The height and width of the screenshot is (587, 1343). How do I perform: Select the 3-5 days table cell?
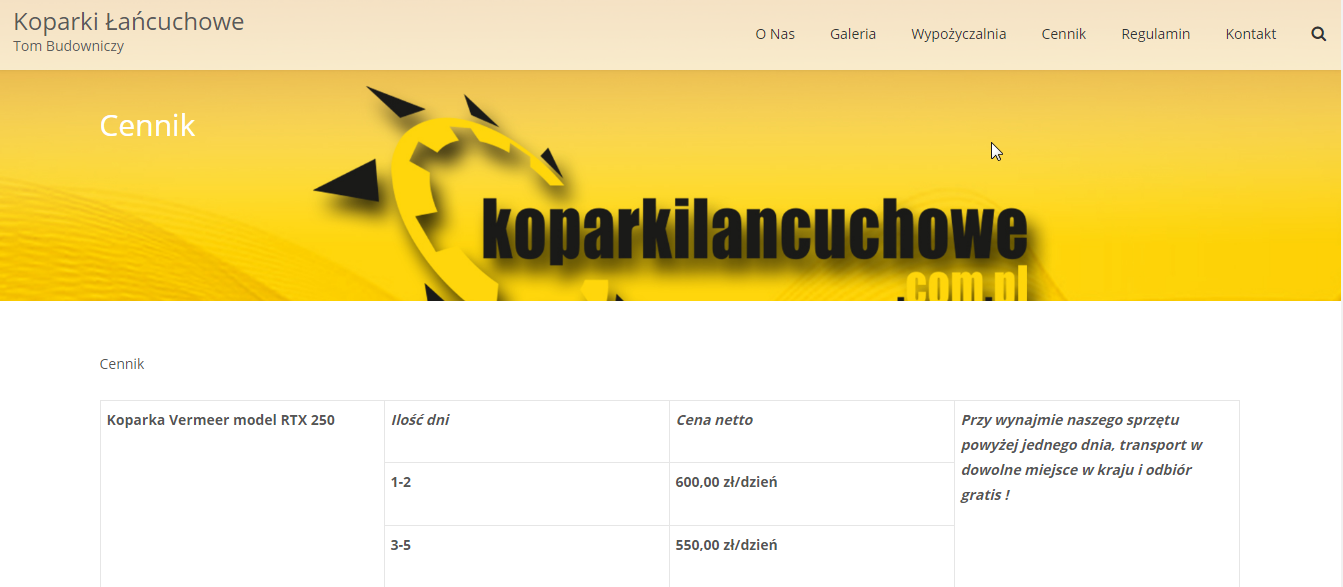click(527, 556)
